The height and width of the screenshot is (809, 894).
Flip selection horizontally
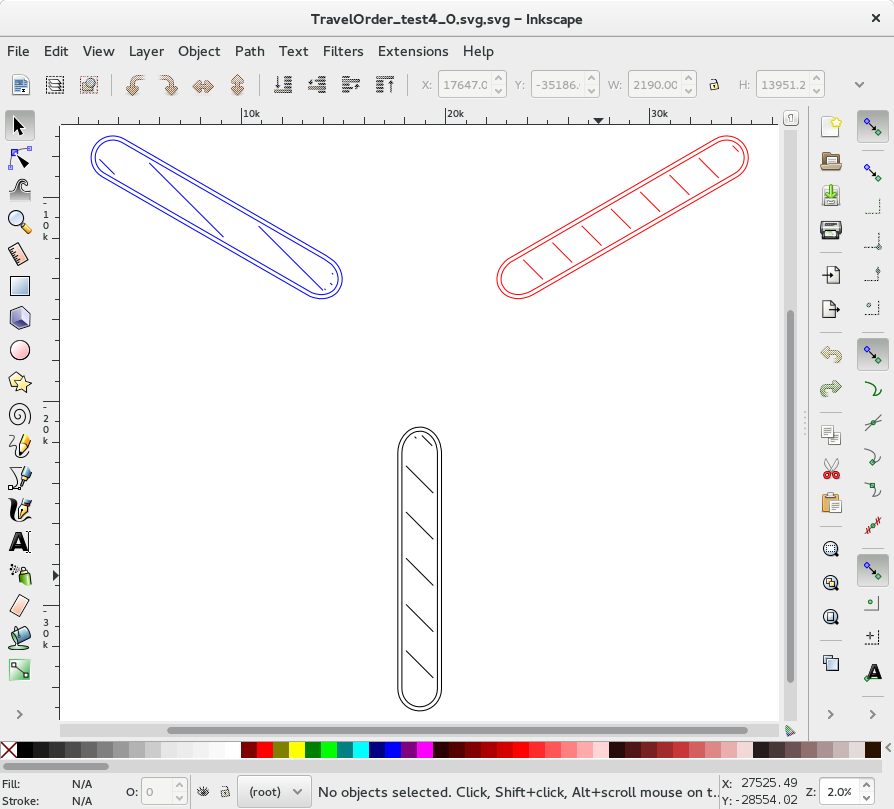pos(203,85)
